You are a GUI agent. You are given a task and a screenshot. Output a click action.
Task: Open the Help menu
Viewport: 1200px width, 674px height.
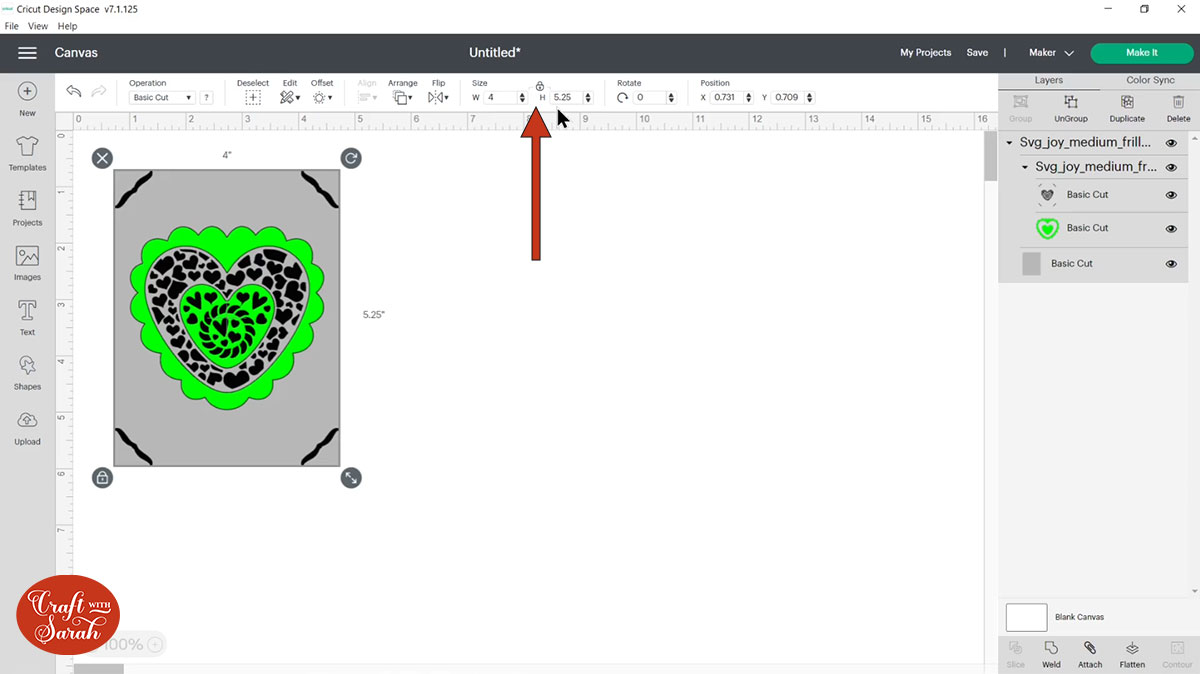click(x=67, y=26)
